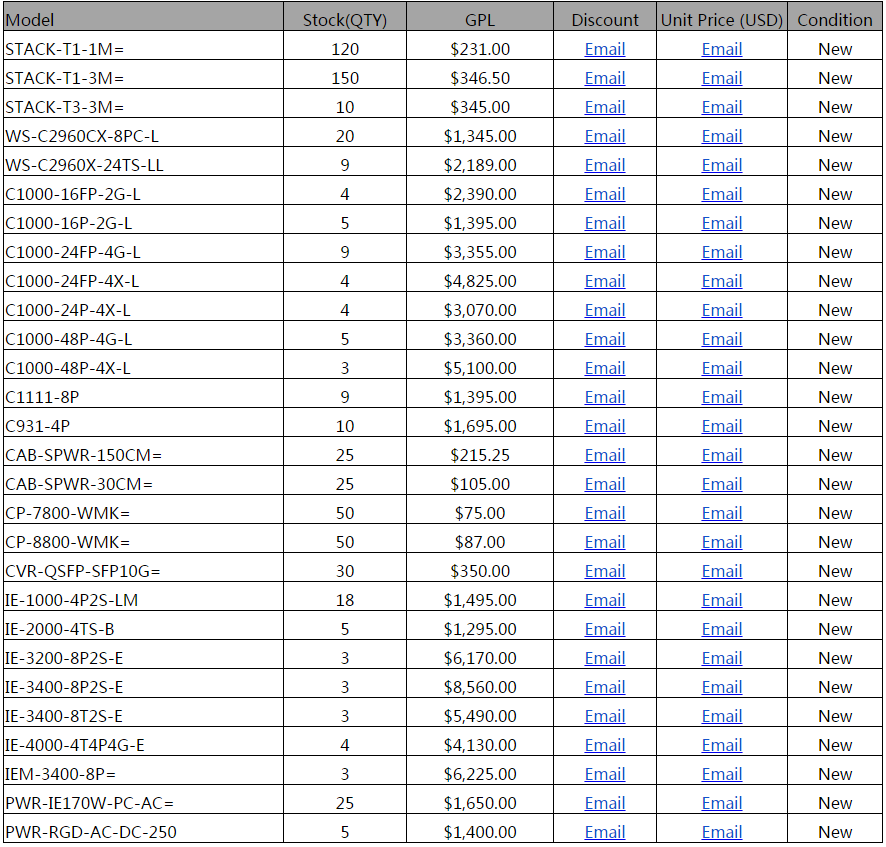
Task: Click the Discount Email link for STACK-T1-1M=
Action: (x=605, y=49)
